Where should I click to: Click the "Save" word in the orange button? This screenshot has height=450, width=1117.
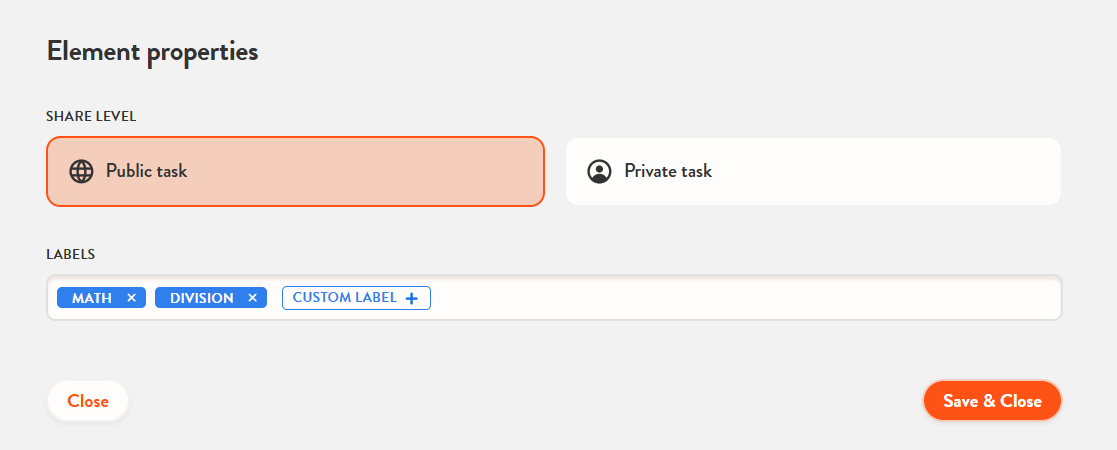(x=960, y=401)
